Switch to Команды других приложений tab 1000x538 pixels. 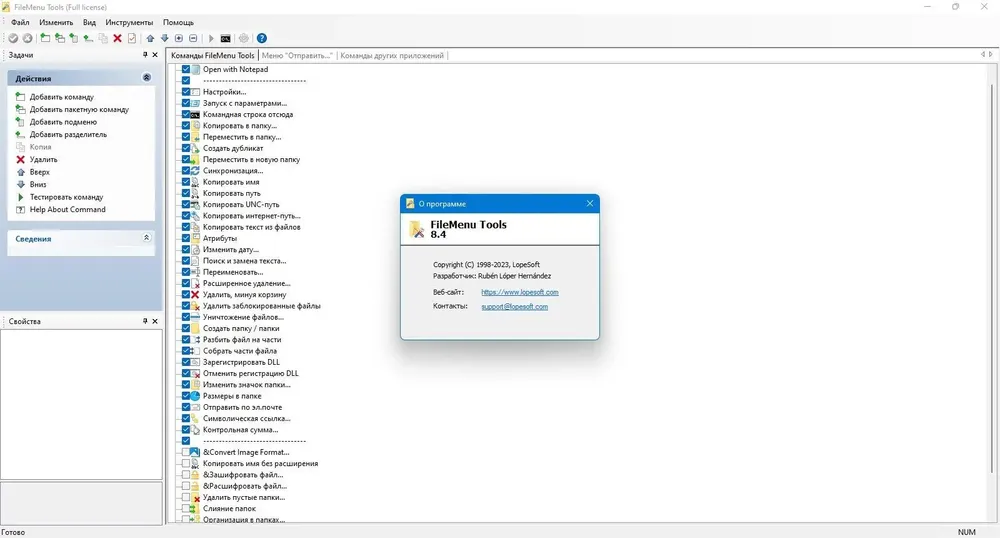pos(392,55)
